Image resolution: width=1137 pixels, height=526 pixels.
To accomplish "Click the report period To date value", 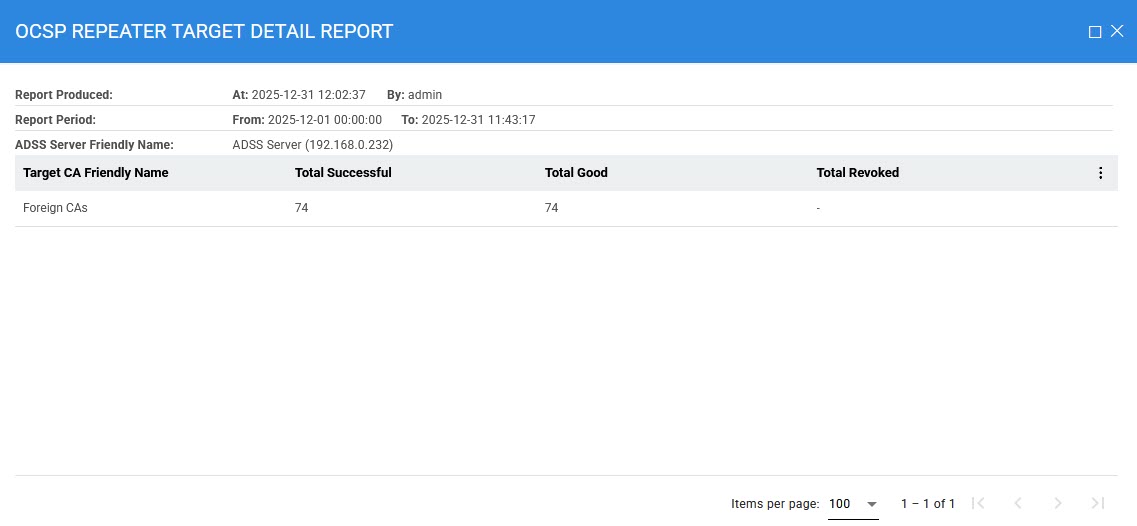I will (478, 120).
